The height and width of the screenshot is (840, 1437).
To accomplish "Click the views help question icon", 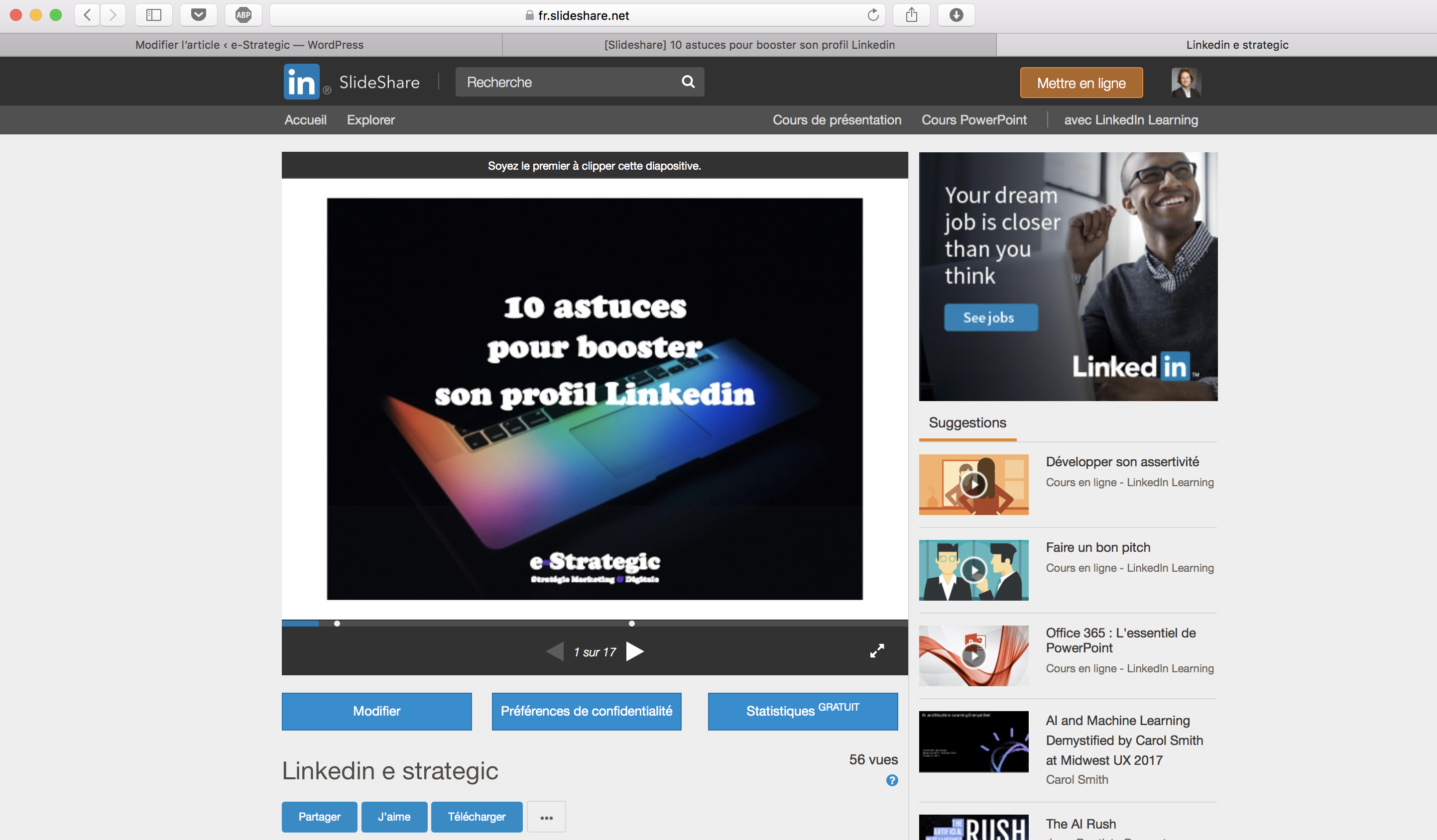I will pos(892,781).
